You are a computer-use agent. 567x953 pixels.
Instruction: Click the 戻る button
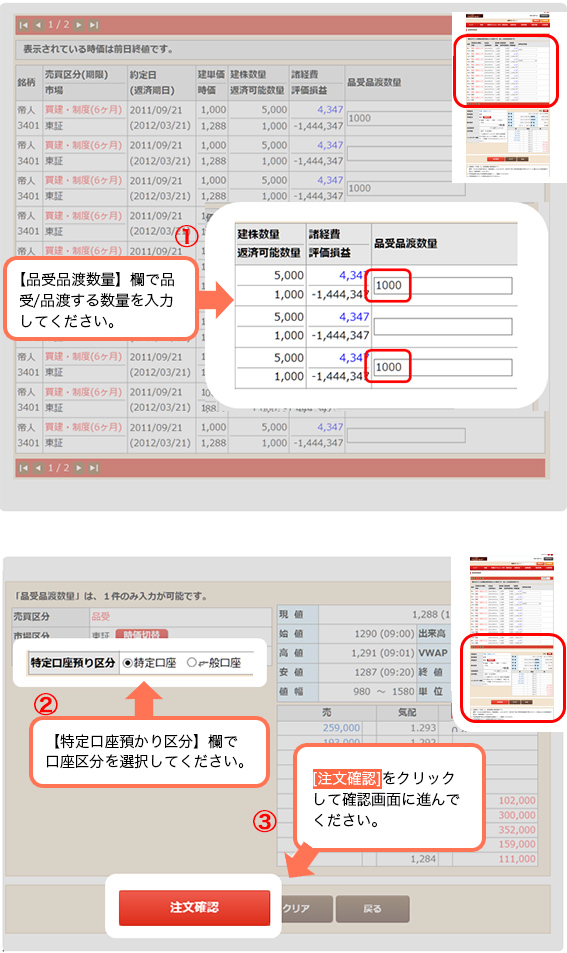tap(373, 909)
